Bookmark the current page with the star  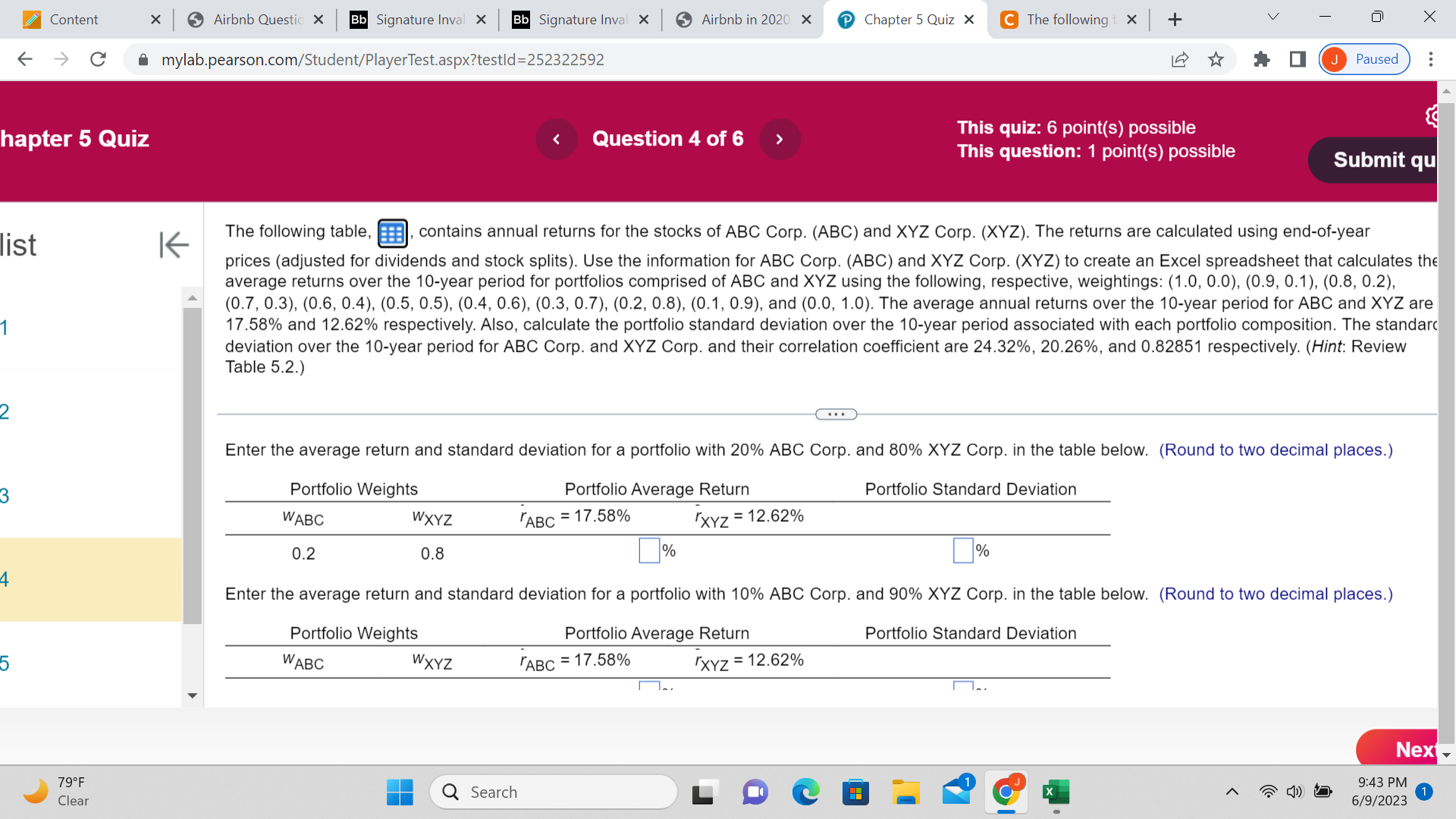[1216, 59]
